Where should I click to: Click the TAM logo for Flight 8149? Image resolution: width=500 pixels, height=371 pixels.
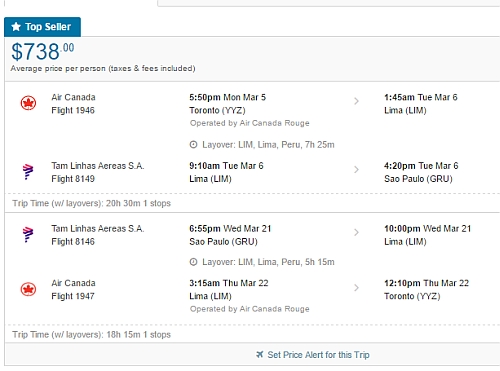coord(28,172)
